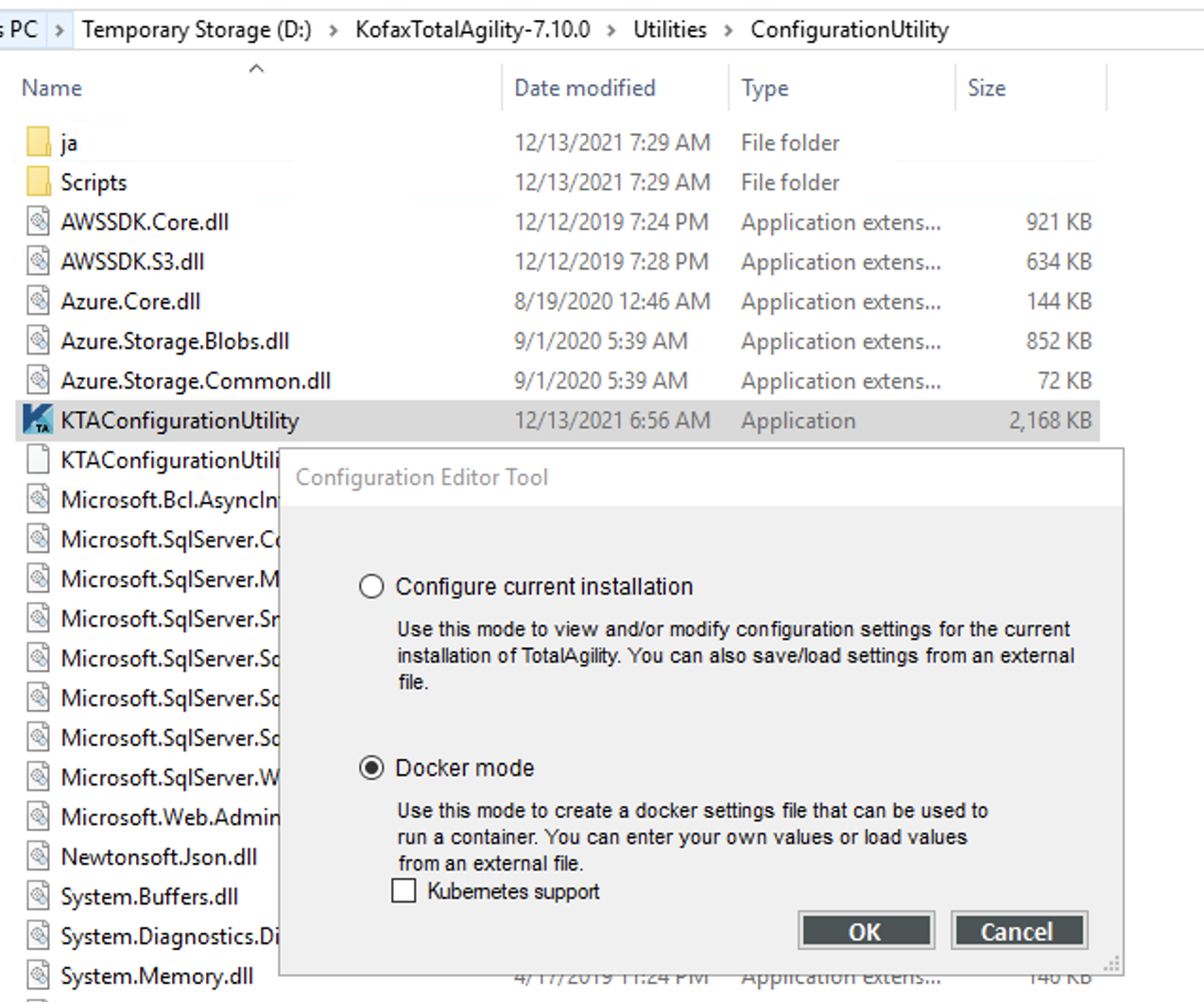Click Microsoft.SqlServer.C file icon
Image resolution: width=1204 pixels, height=1002 pixels.
(38, 539)
